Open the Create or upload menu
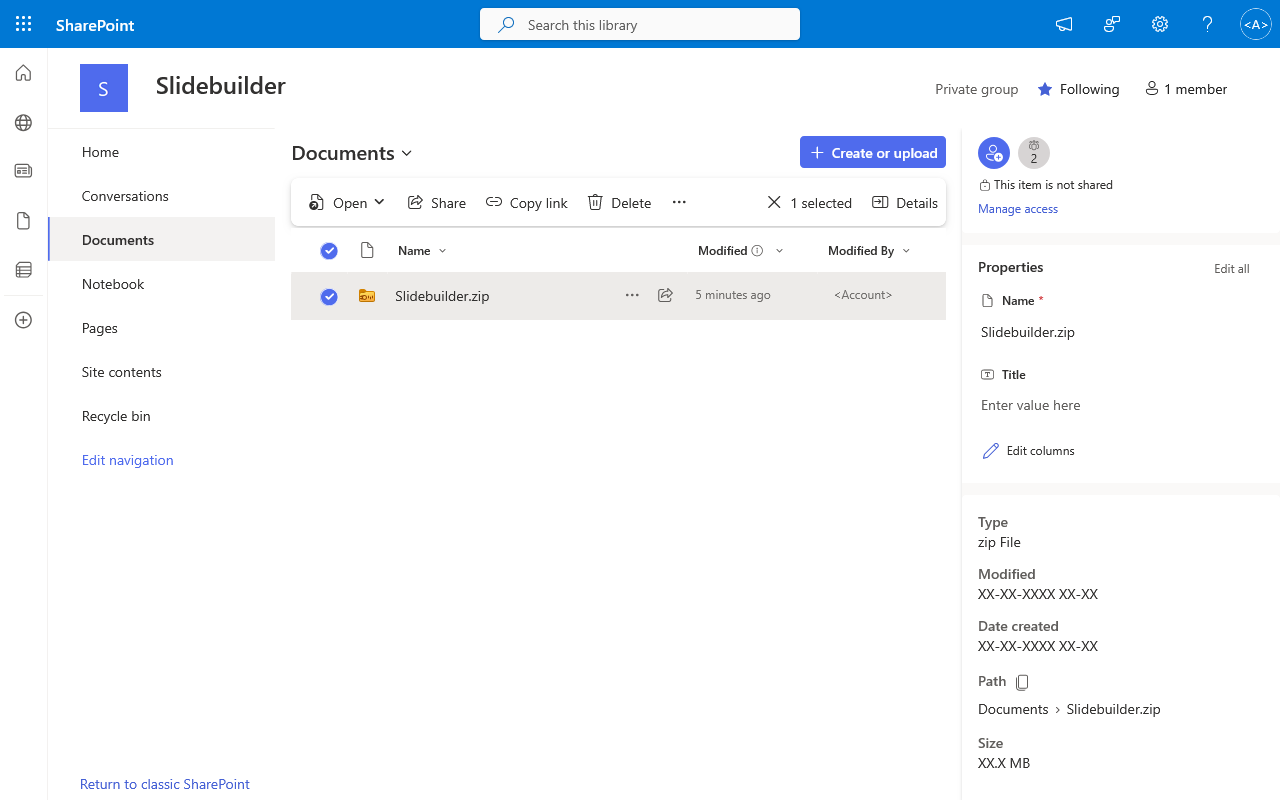 tap(873, 153)
